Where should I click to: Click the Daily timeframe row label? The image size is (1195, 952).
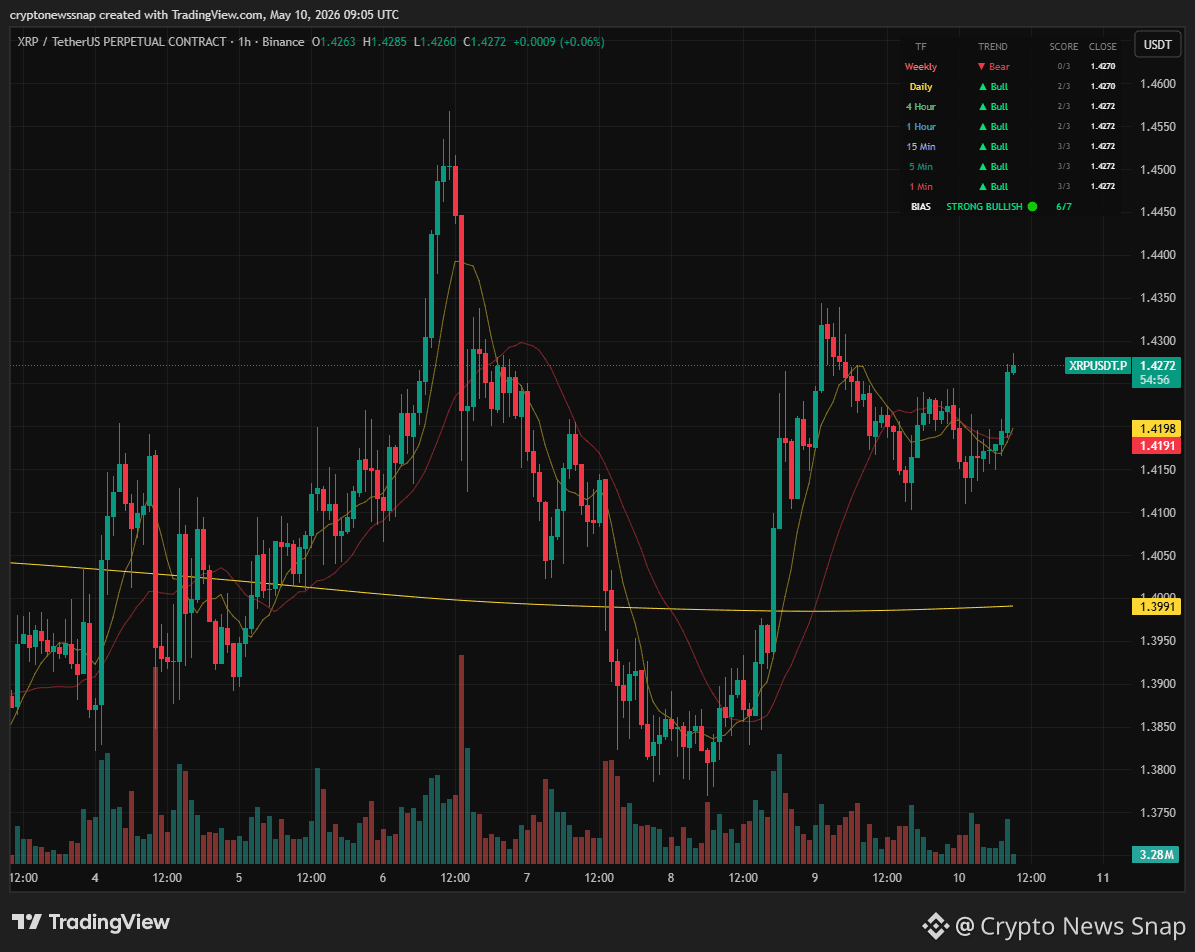coord(921,86)
